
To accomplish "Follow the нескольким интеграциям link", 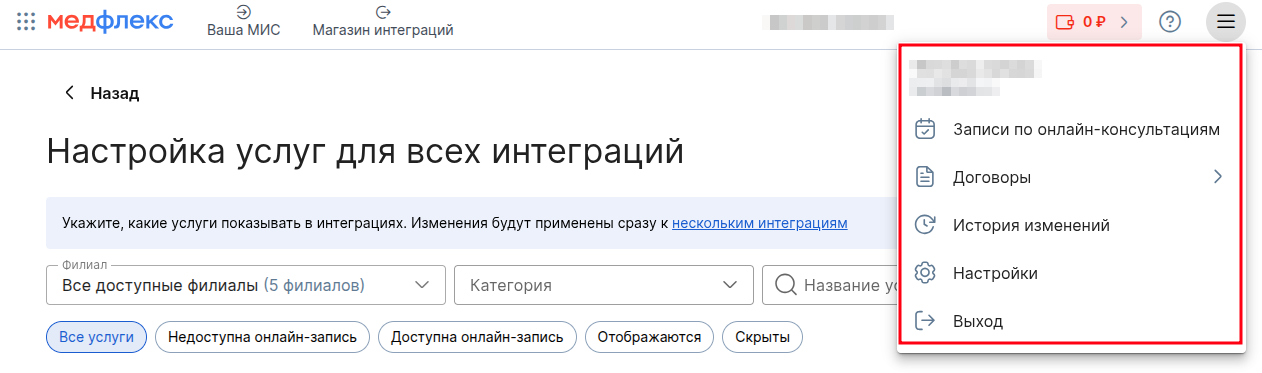I will click(x=760, y=222).
